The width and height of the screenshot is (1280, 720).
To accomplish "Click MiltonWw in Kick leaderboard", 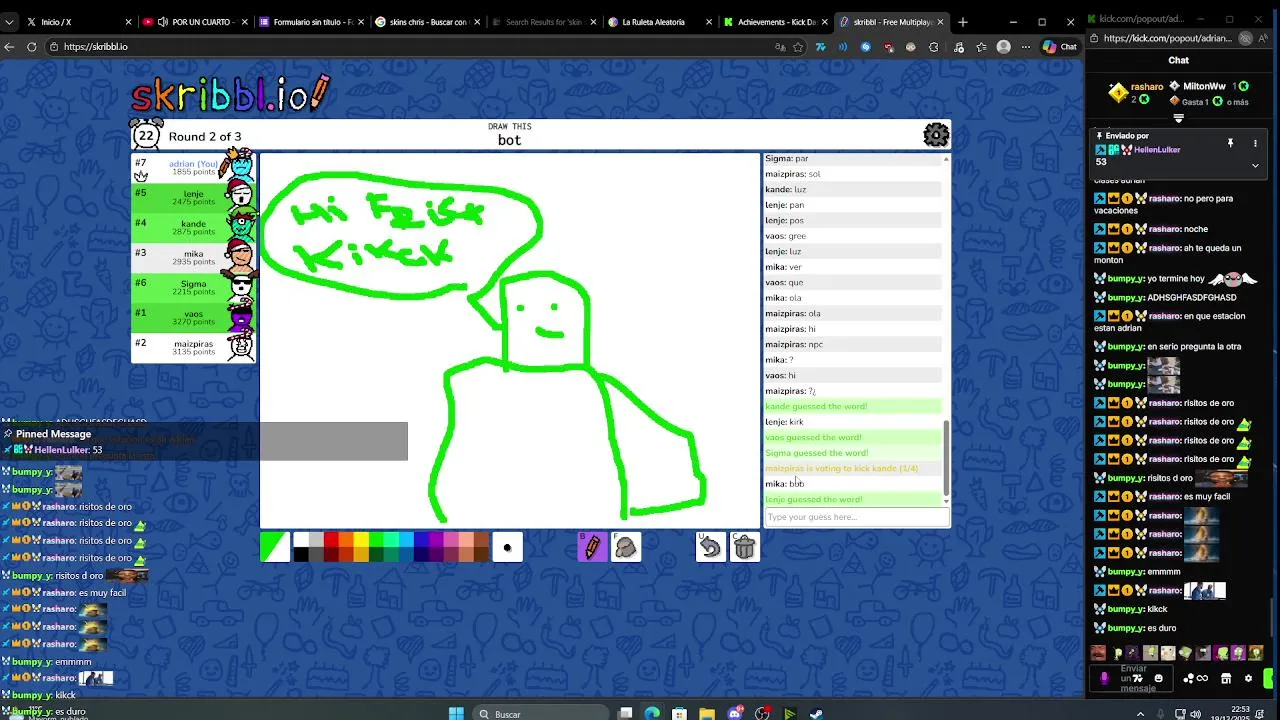I will click(x=1204, y=87).
